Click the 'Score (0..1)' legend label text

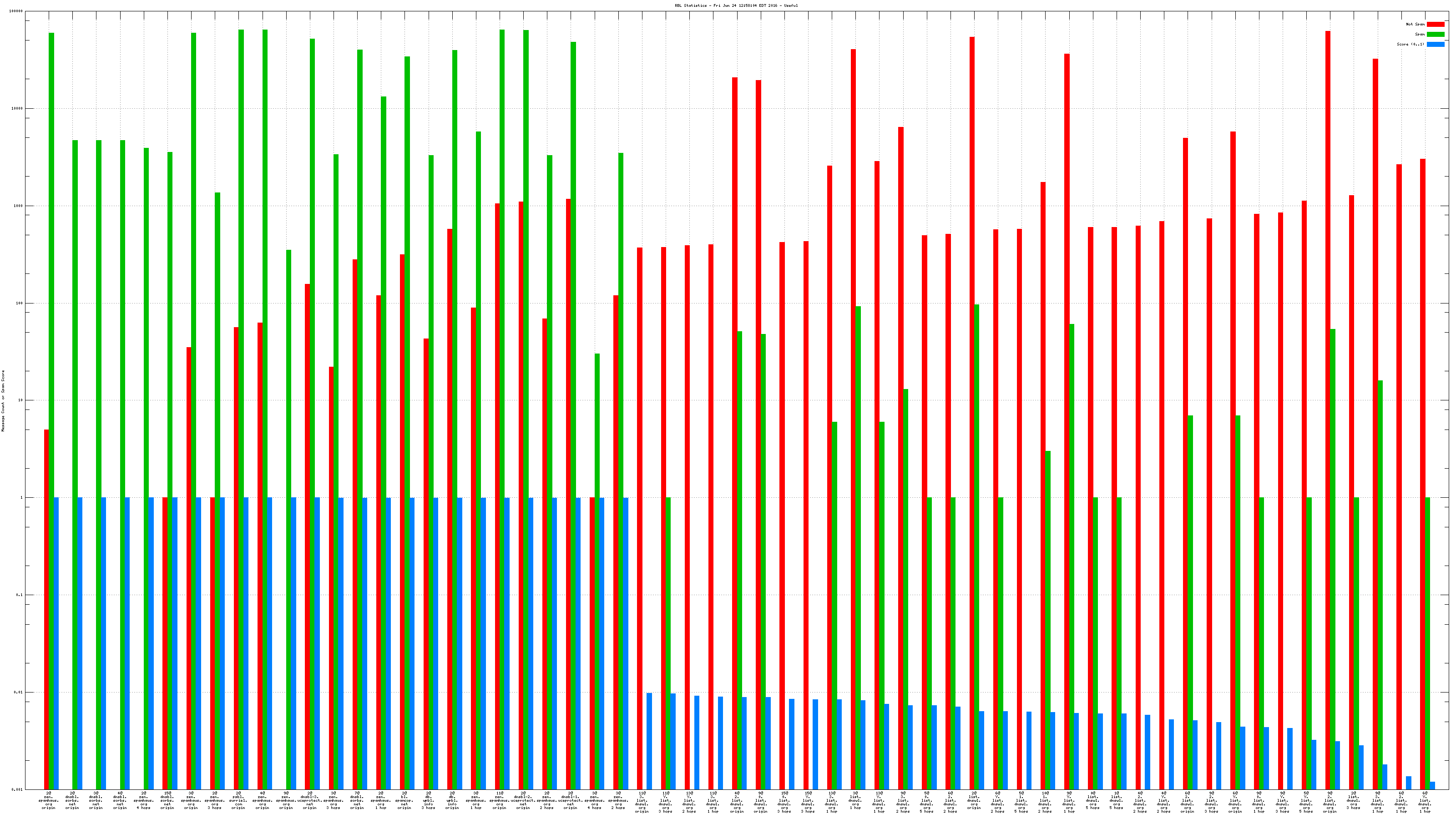1410,44
